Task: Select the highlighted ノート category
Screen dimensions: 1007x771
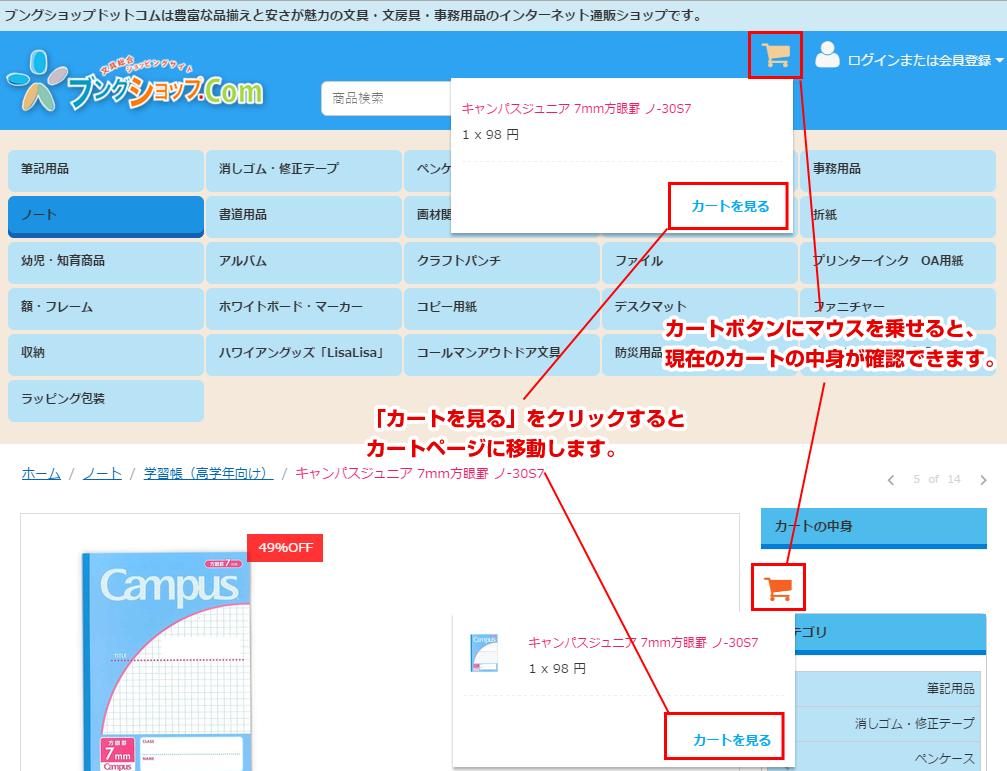Action: tap(106, 216)
